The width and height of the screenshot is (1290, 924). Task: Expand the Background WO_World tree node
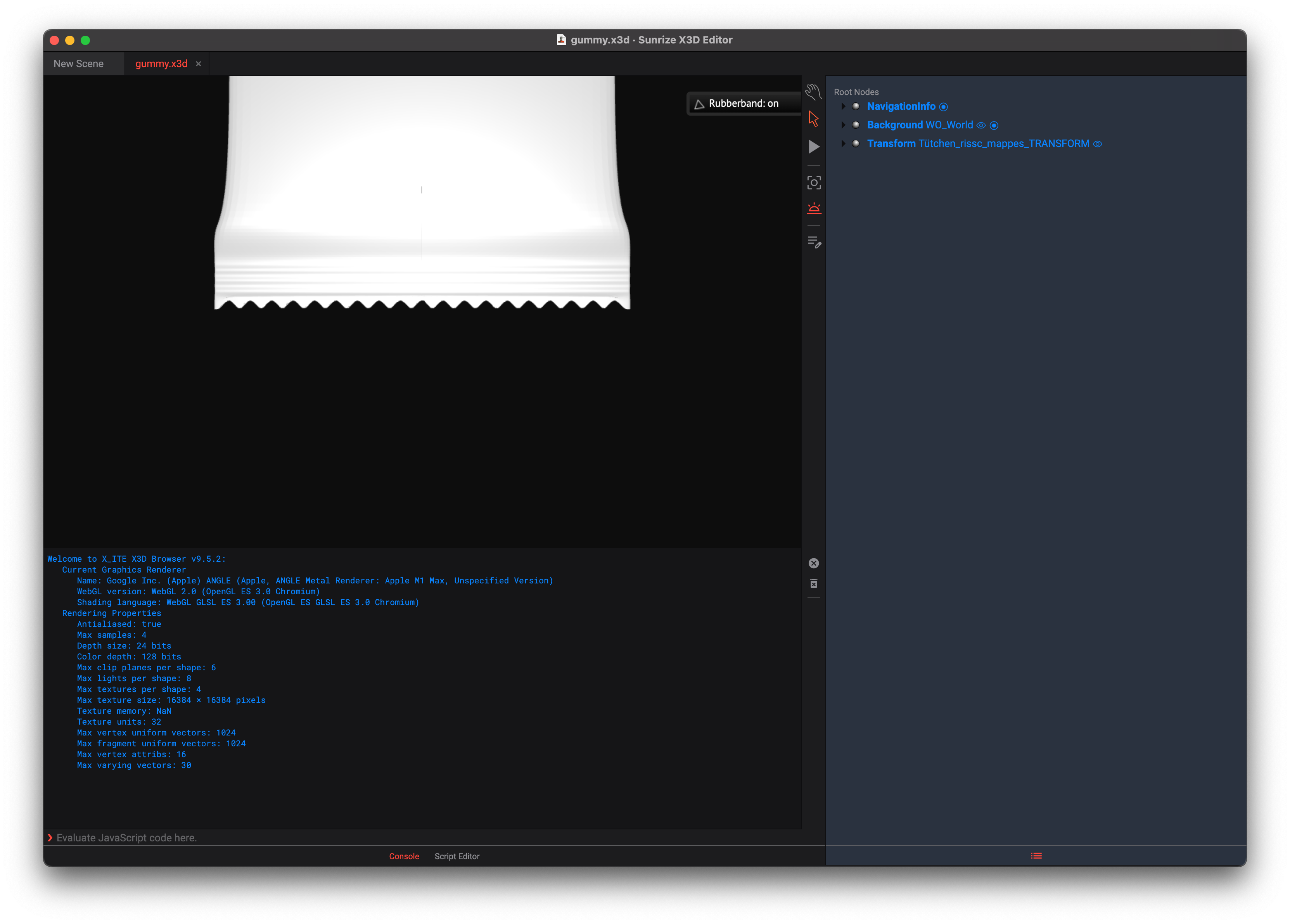point(843,125)
